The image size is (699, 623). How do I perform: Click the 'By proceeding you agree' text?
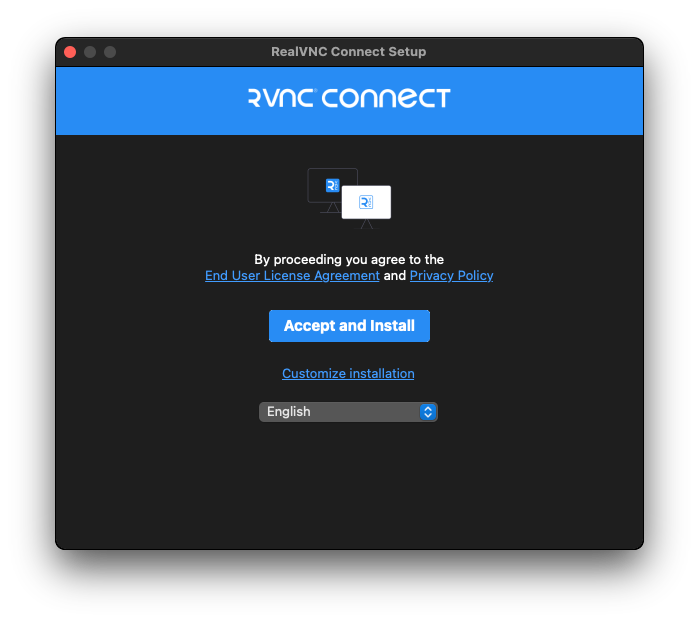(349, 259)
